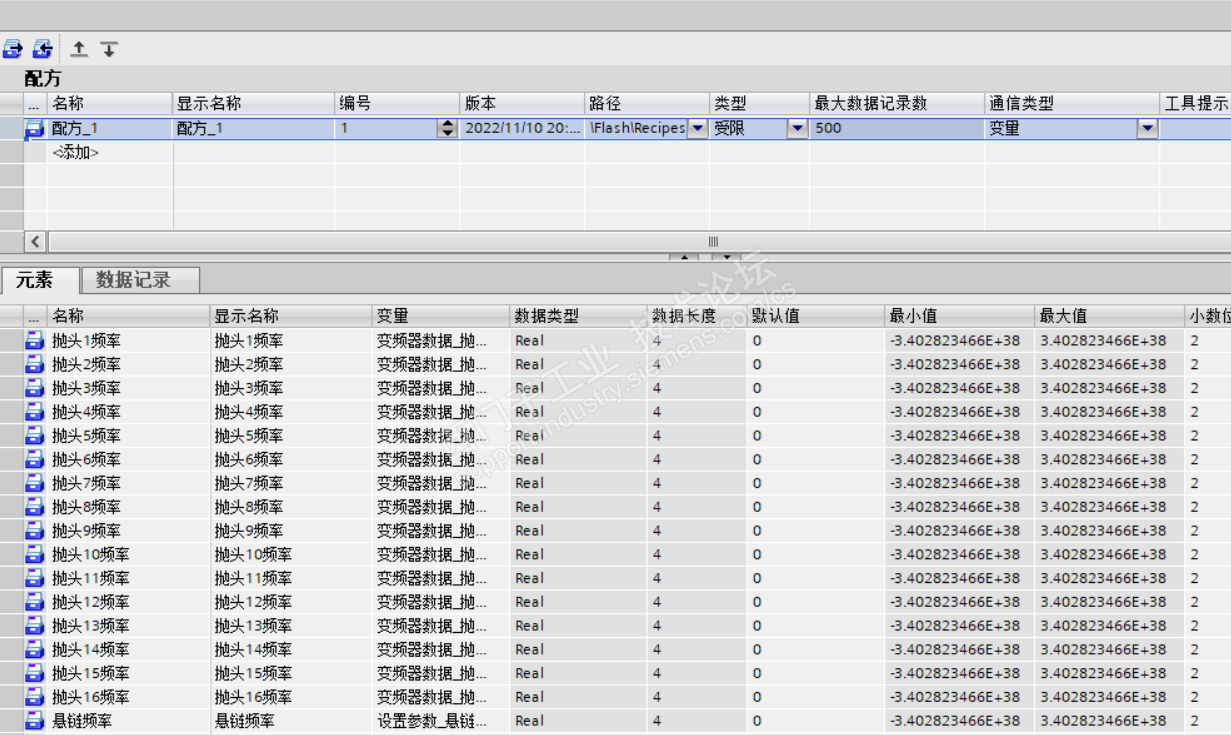Open the 通信类型 变量 dropdown arrow

[x=1147, y=128]
